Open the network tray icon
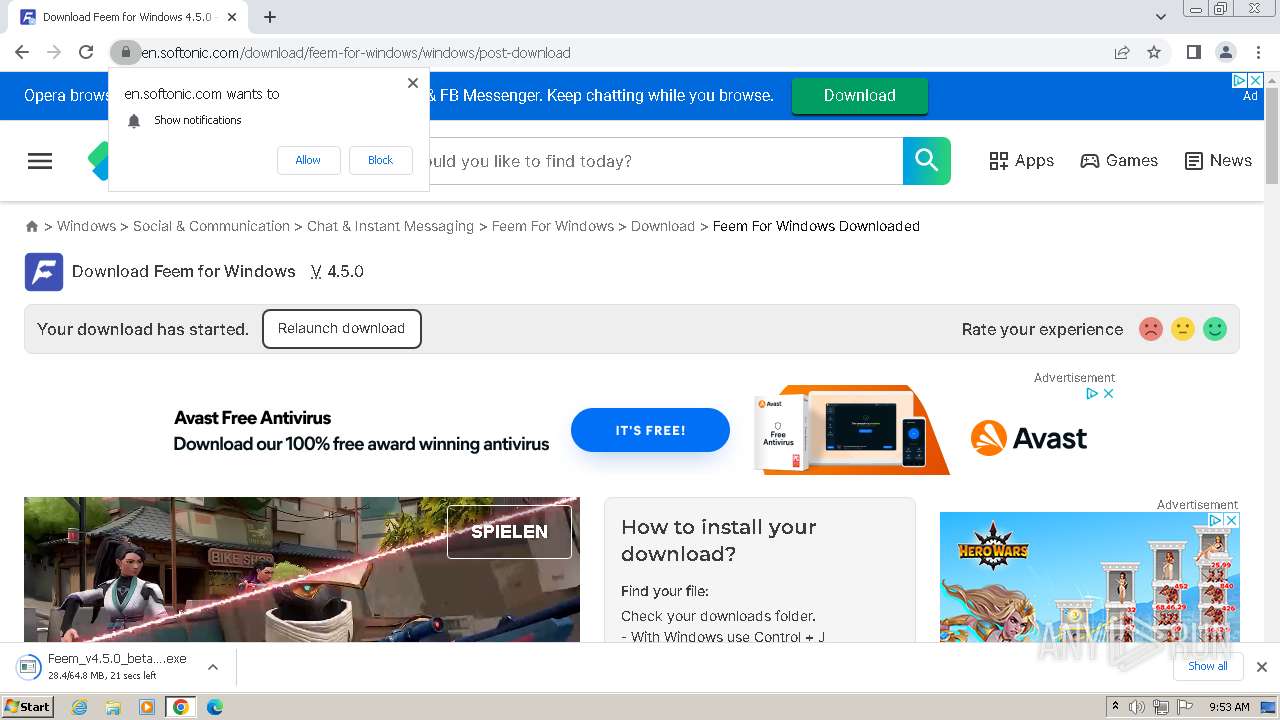The width and height of the screenshot is (1280, 720). pos(1160,707)
